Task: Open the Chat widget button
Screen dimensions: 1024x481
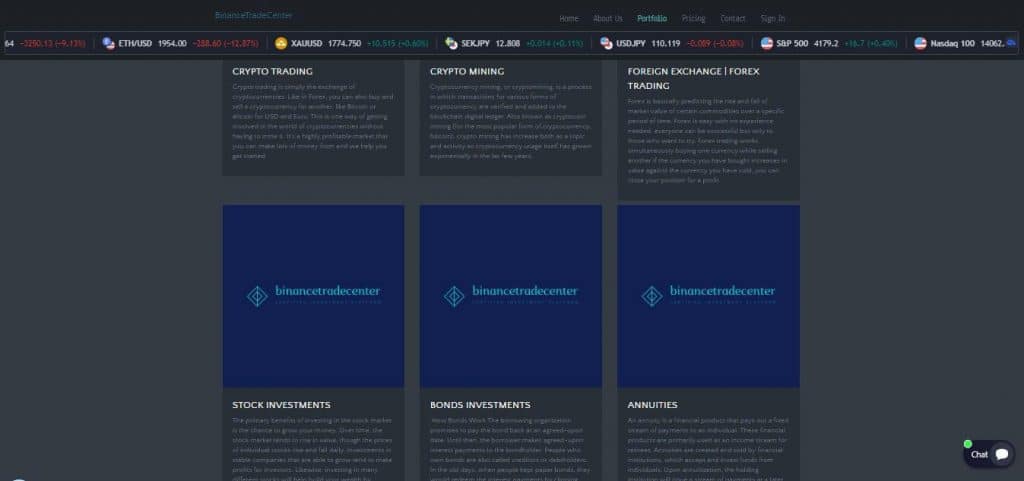Action: click(x=989, y=454)
